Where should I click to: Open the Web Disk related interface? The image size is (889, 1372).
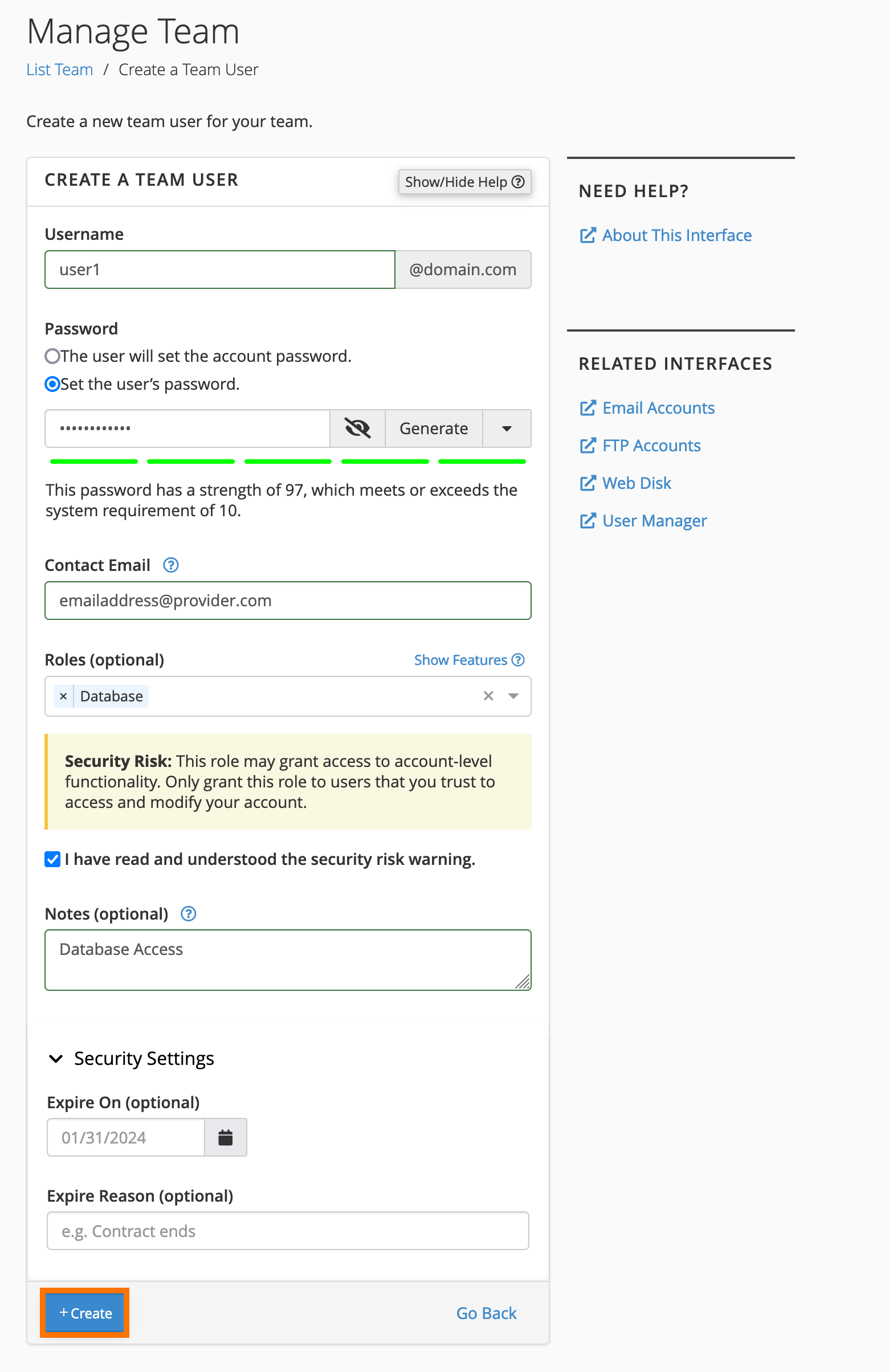click(626, 483)
